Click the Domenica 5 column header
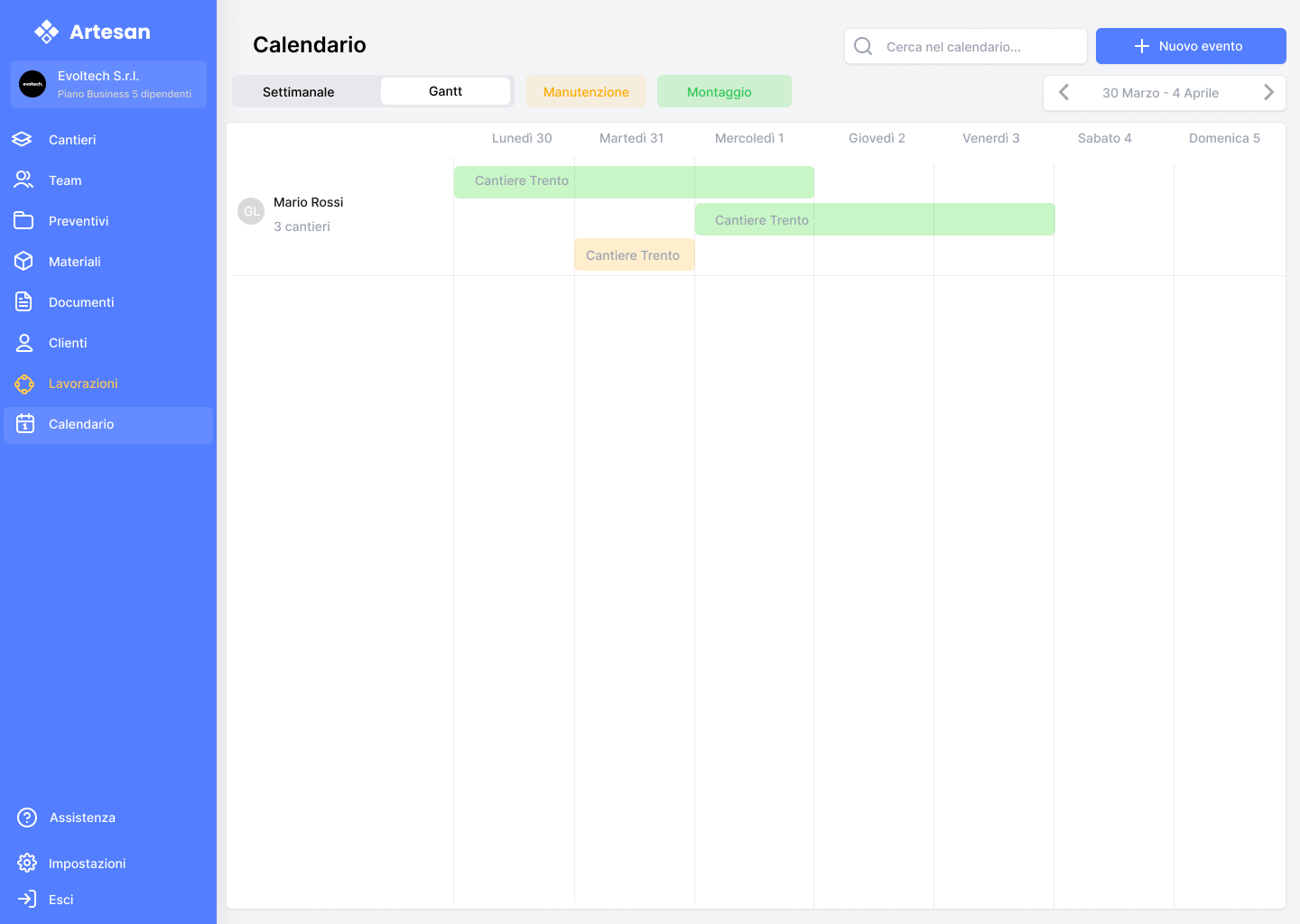Screen dimensions: 1300x924 click(x=1224, y=138)
